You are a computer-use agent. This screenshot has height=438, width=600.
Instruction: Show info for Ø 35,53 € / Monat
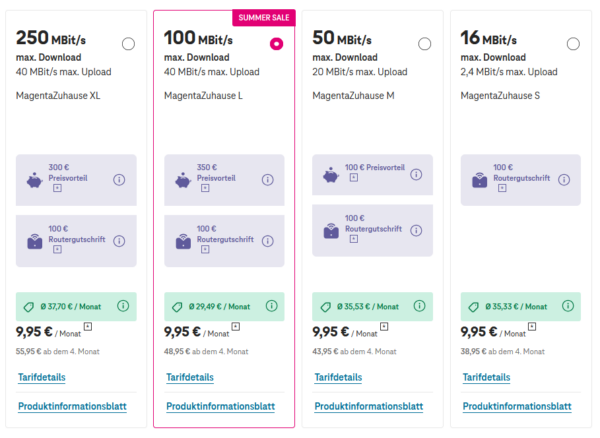[x=419, y=306]
